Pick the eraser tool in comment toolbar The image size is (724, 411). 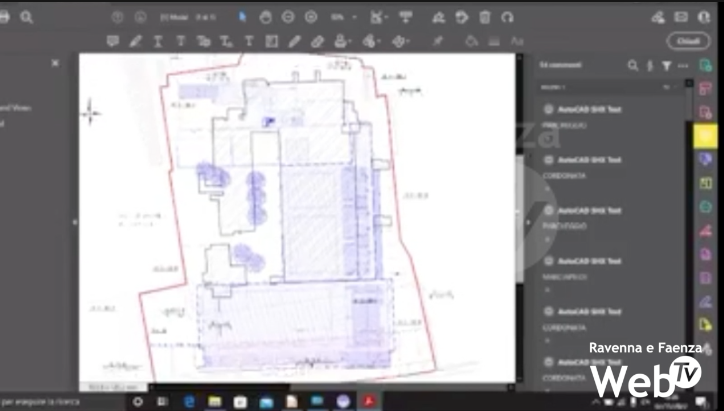tap(318, 41)
